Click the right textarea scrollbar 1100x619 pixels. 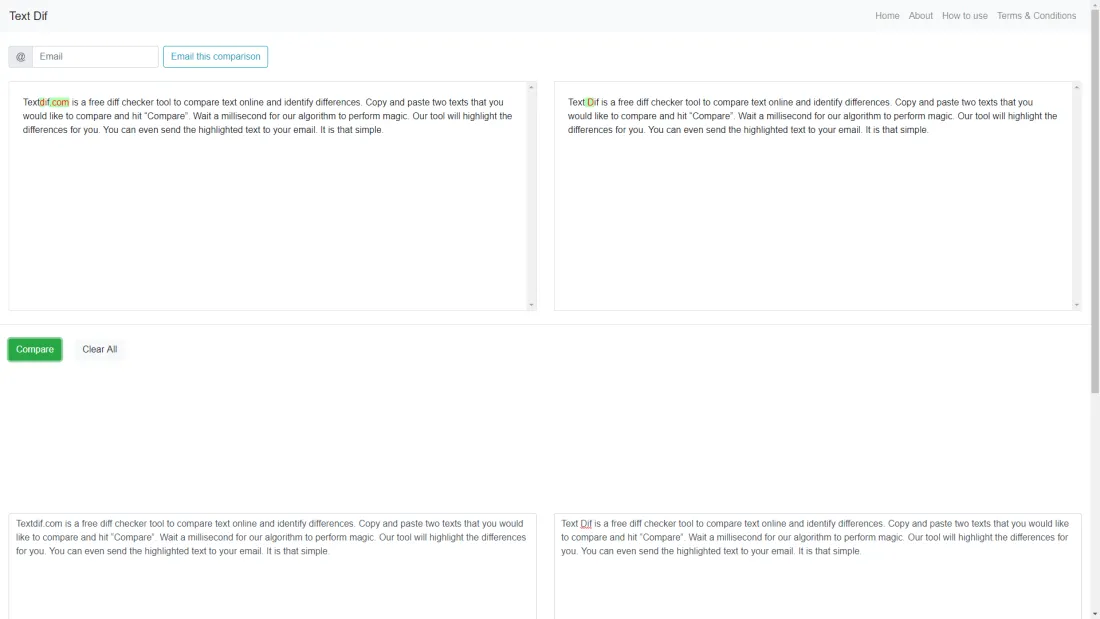point(1076,195)
